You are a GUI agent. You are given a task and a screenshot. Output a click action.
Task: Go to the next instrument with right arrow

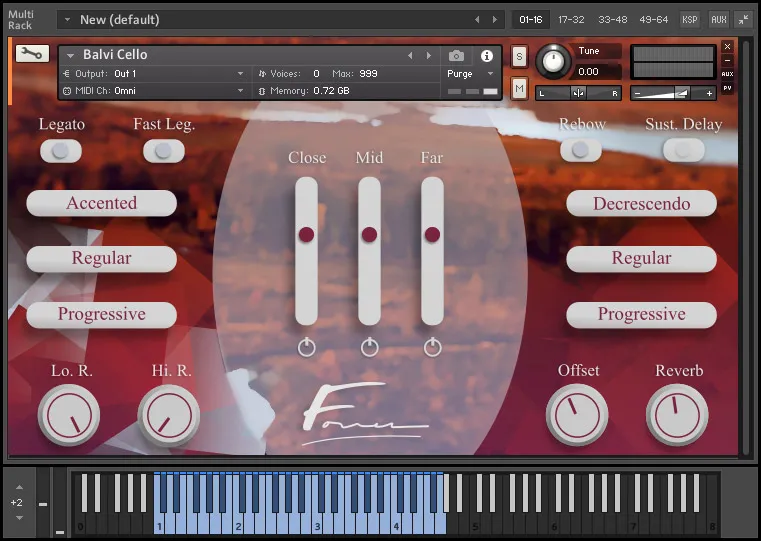click(x=429, y=56)
